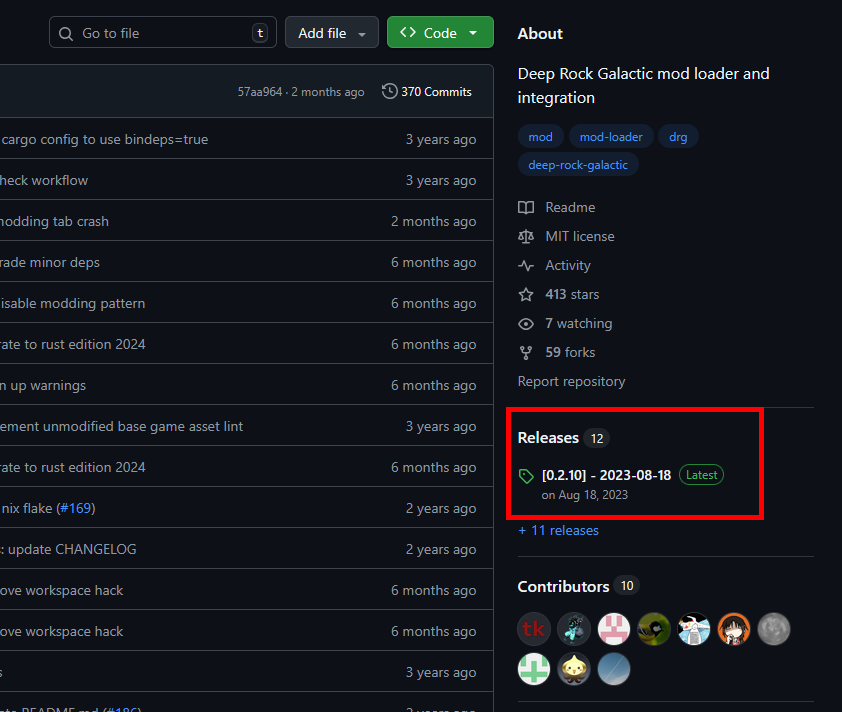This screenshot has height=712, width=842.
Task: Click the fork icon next to 59 forks
Action: point(526,353)
